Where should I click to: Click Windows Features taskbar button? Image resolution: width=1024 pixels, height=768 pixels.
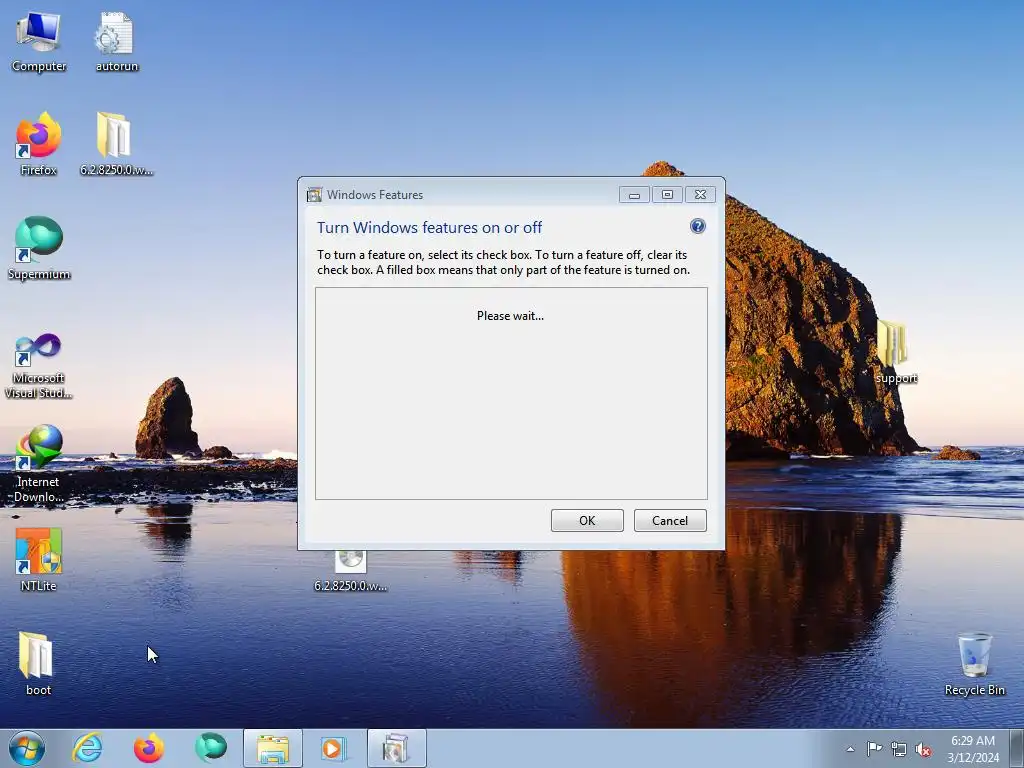(x=396, y=748)
